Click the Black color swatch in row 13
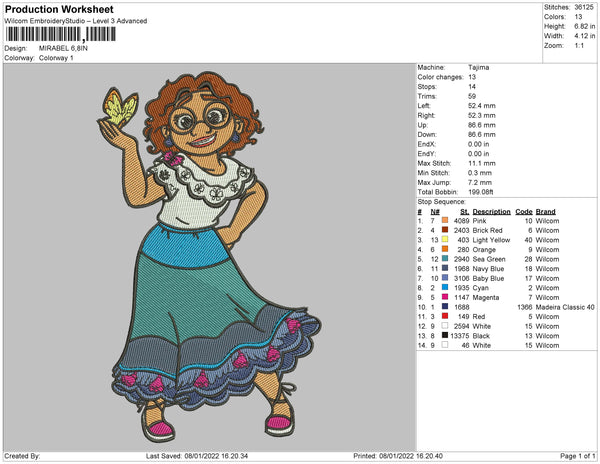This screenshot has height=464, width=600. (x=445, y=335)
